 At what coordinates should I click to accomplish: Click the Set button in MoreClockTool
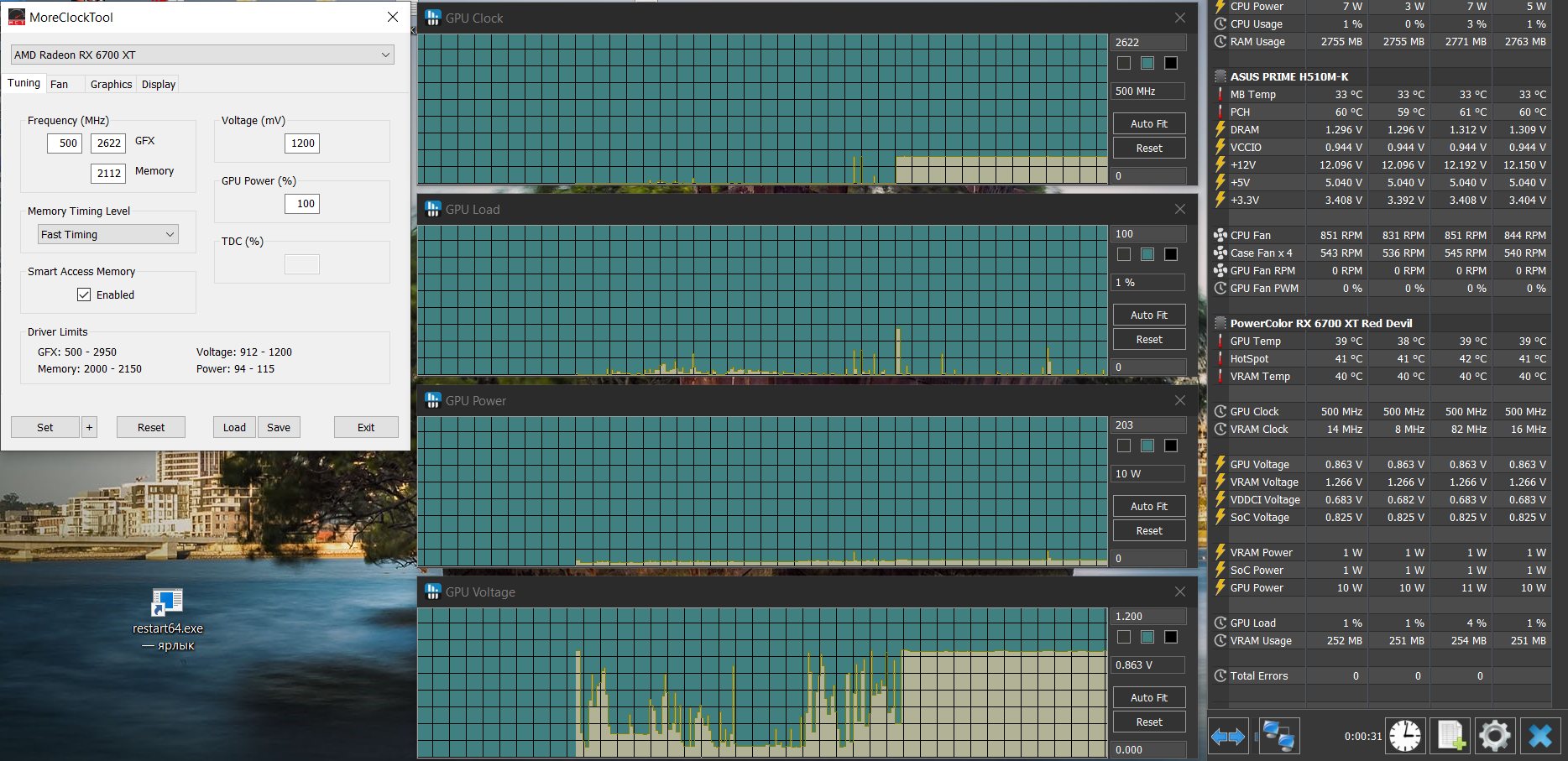click(x=45, y=427)
